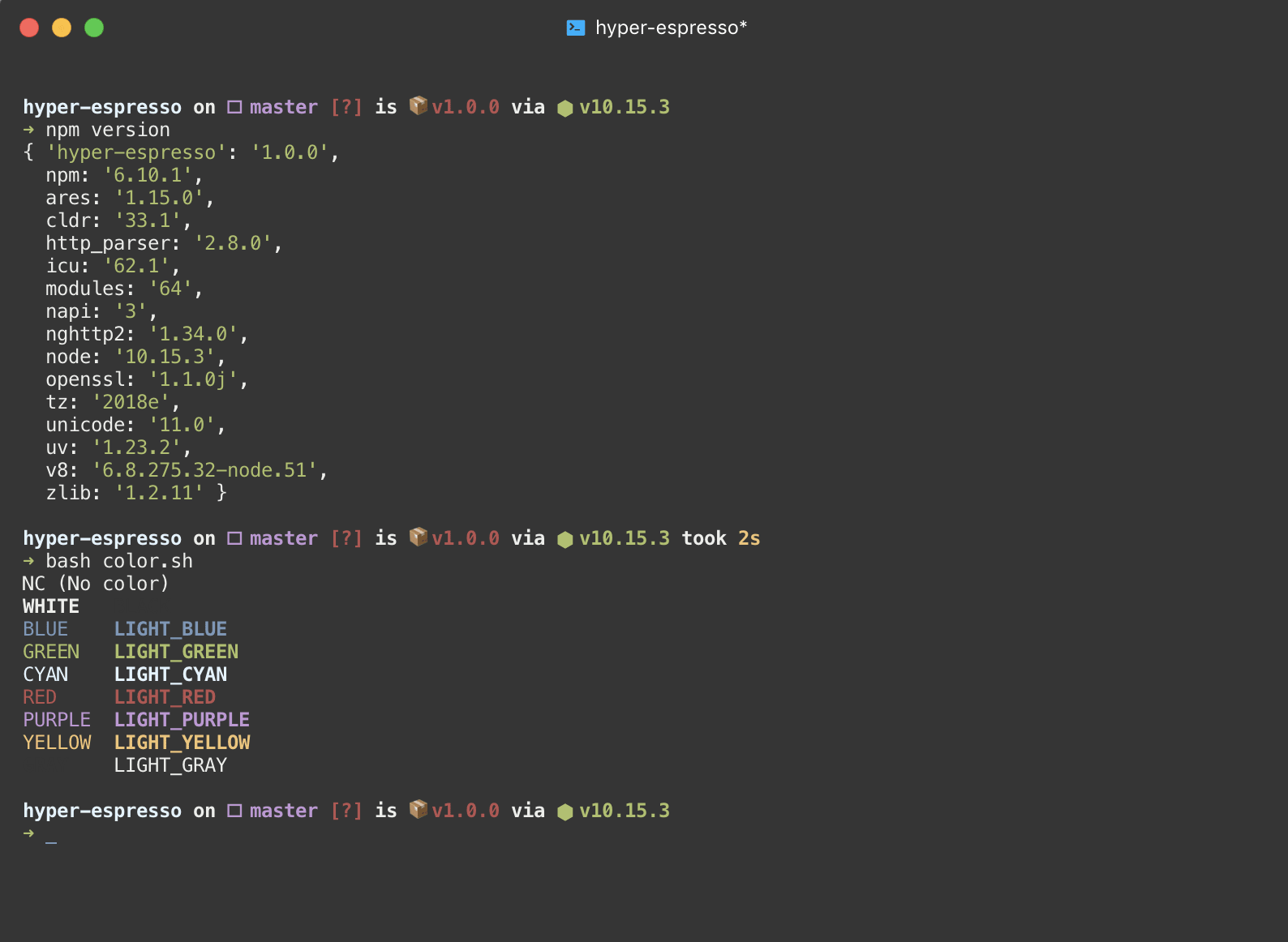Click the GREEN color label
The height and width of the screenshot is (942, 1288).
[51, 652]
